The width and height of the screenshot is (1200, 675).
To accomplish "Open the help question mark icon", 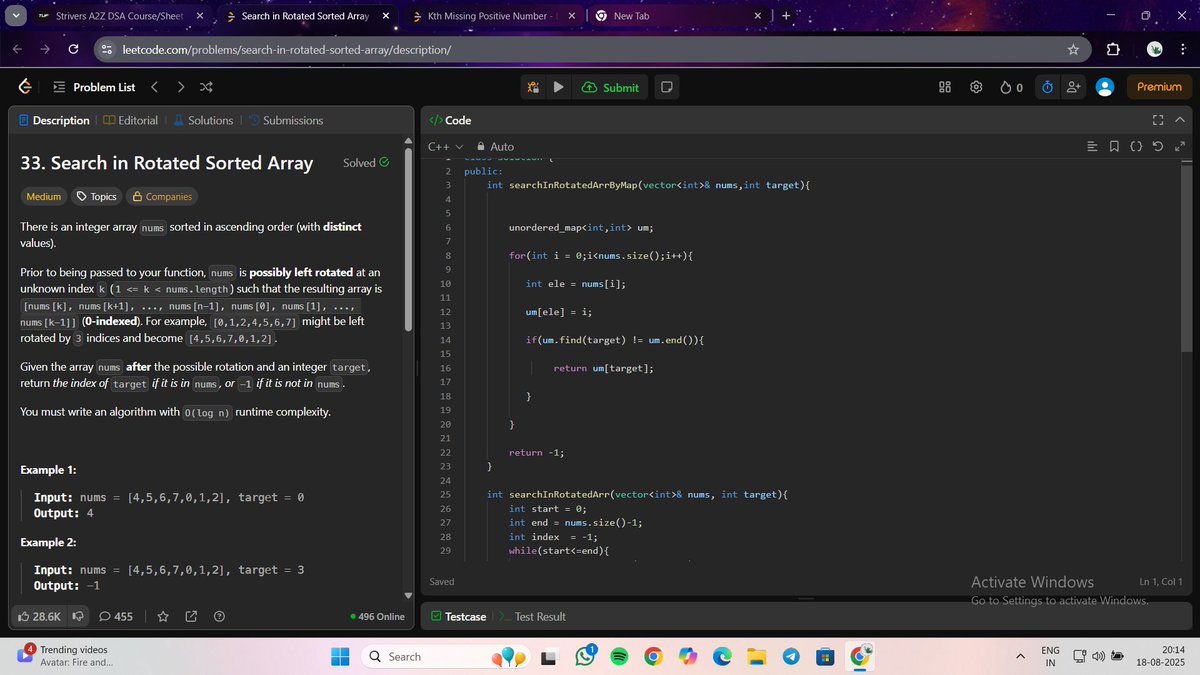I will click(x=219, y=617).
